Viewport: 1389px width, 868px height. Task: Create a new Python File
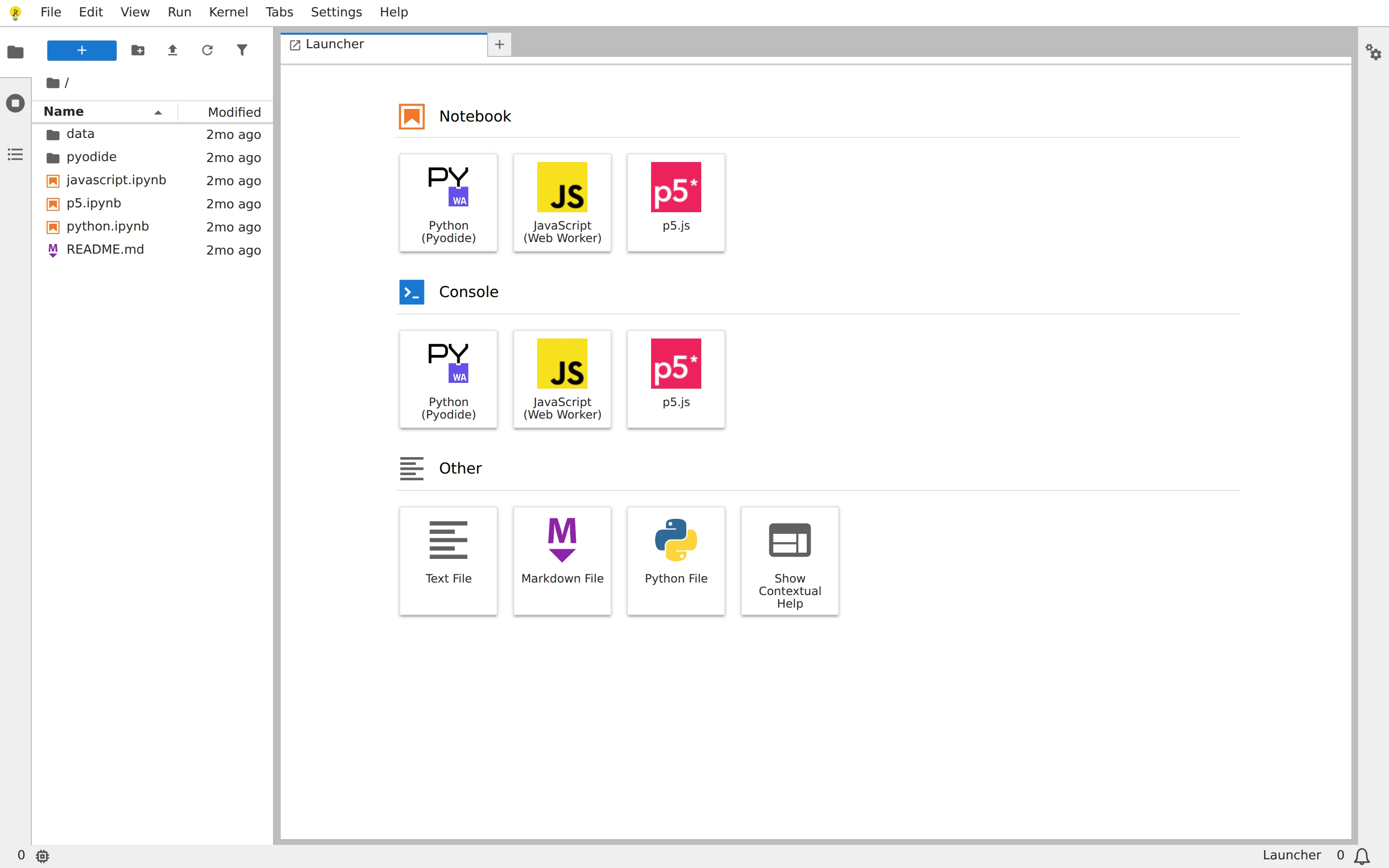[x=676, y=561]
